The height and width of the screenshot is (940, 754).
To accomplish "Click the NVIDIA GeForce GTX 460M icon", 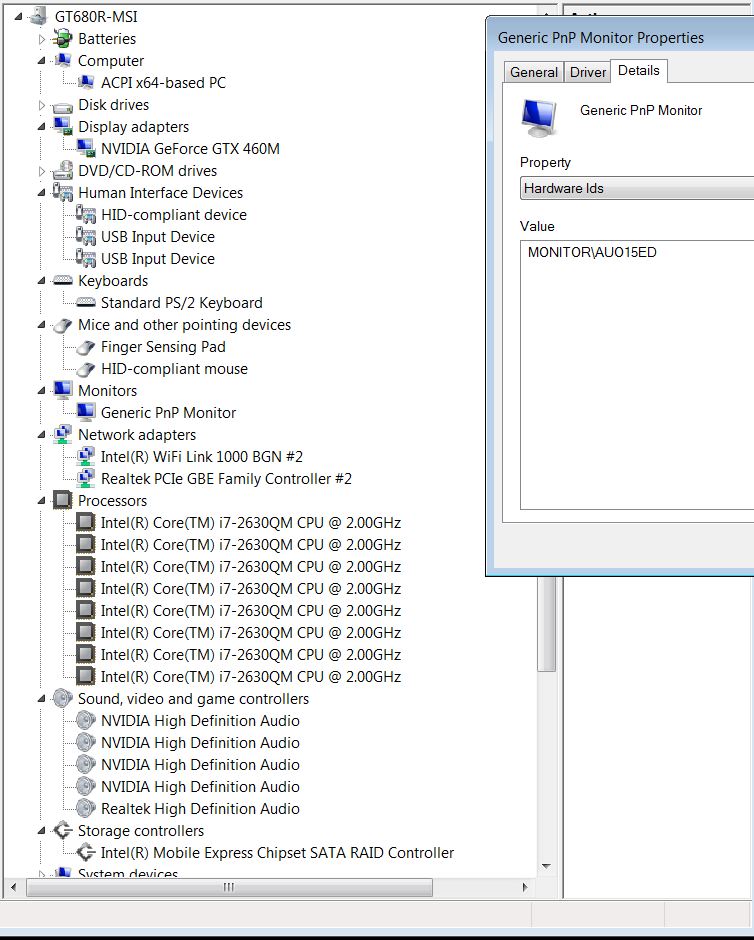I will click(x=85, y=149).
